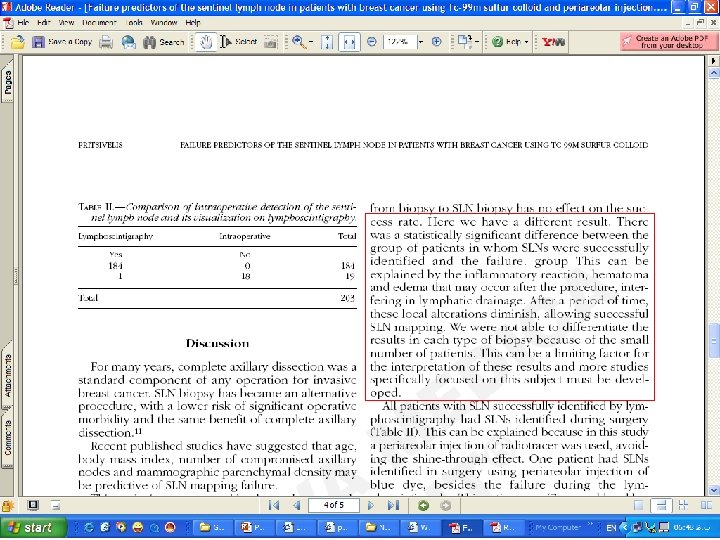Click the vertical scrollbar thumb
The image size is (720, 540).
tap(714, 340)
